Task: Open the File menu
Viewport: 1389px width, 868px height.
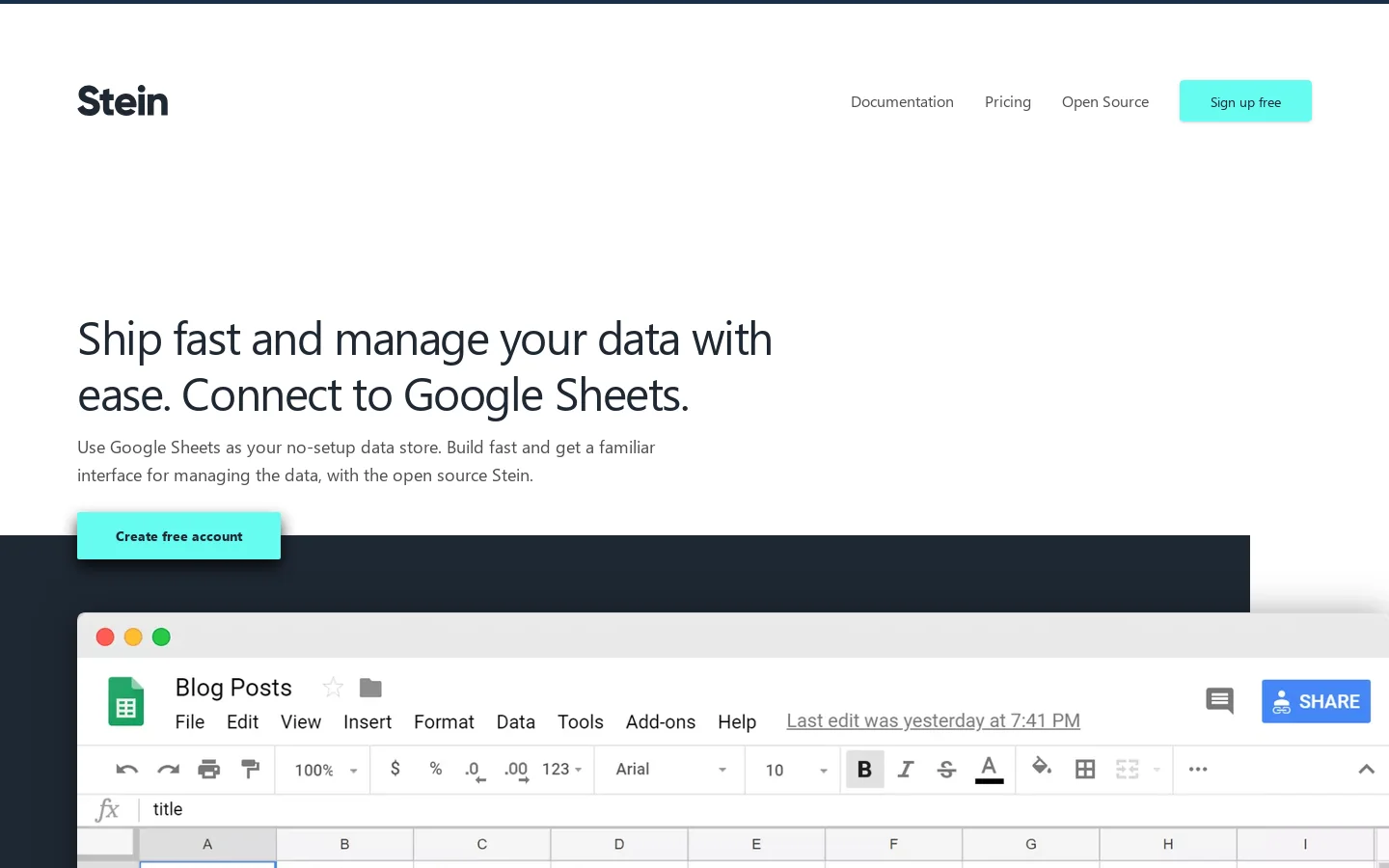Action: click(190, 721)
